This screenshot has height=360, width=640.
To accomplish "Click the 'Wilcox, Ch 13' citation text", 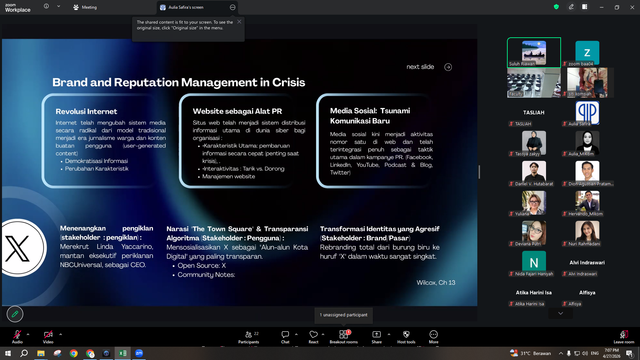I will [x=436, y=282].
